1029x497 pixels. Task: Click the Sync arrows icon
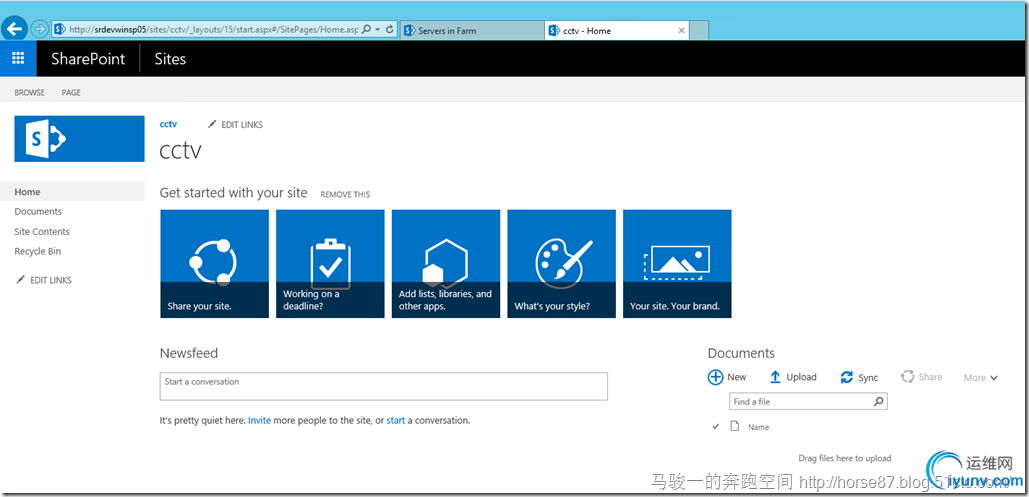pyautogui.click(x=847, y=378)
